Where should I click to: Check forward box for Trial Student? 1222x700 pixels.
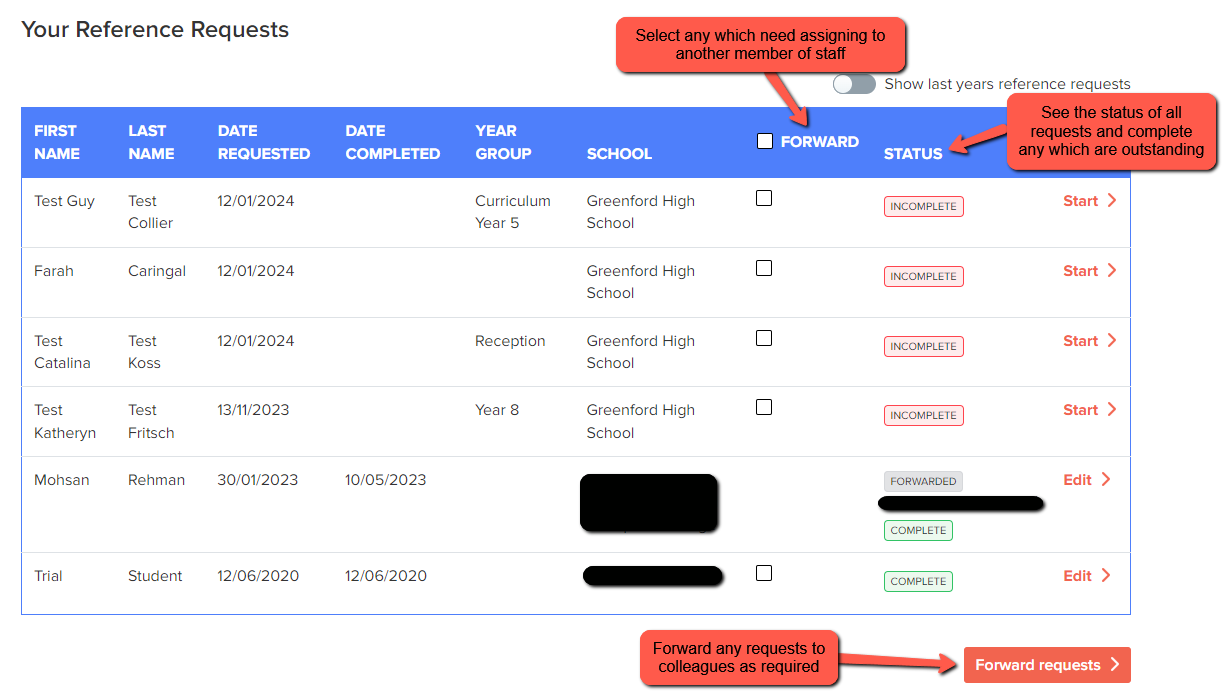pyautogui.click(x=764, y=574)
